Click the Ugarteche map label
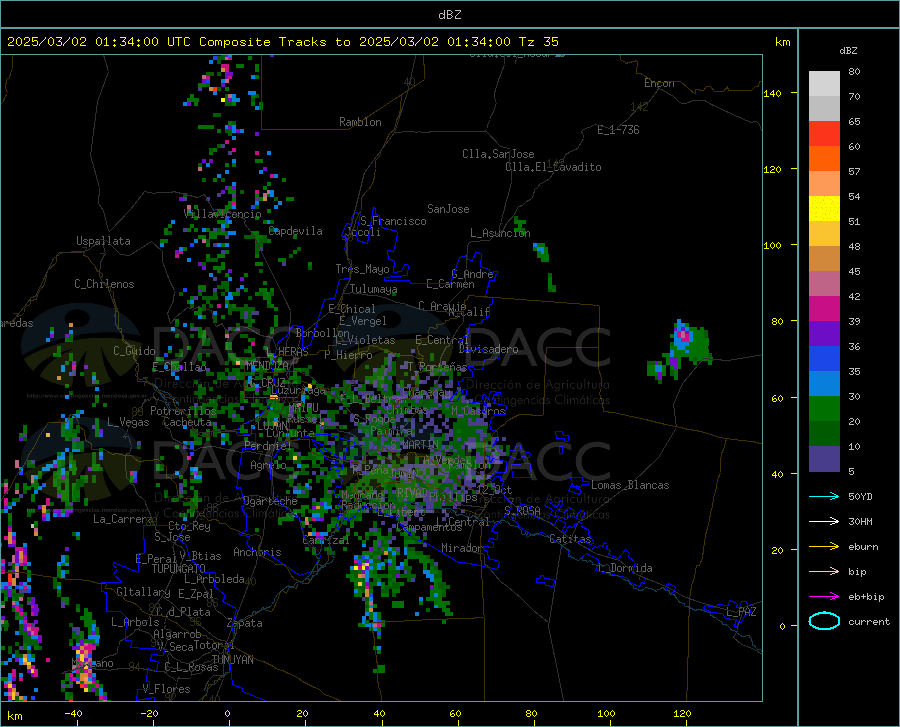This screenshot has width=900, height=727. coord(270,501)
